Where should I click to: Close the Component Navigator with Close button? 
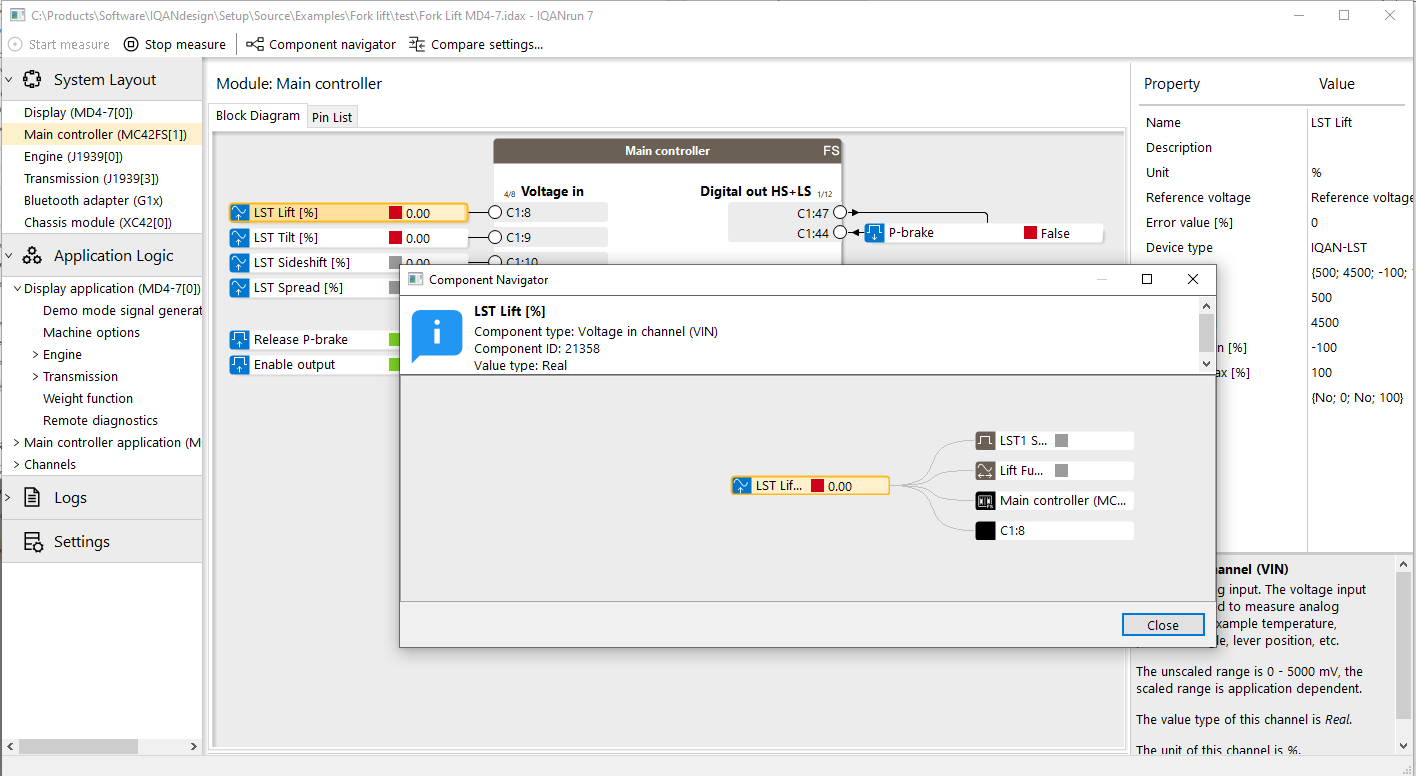(1163, 625)
